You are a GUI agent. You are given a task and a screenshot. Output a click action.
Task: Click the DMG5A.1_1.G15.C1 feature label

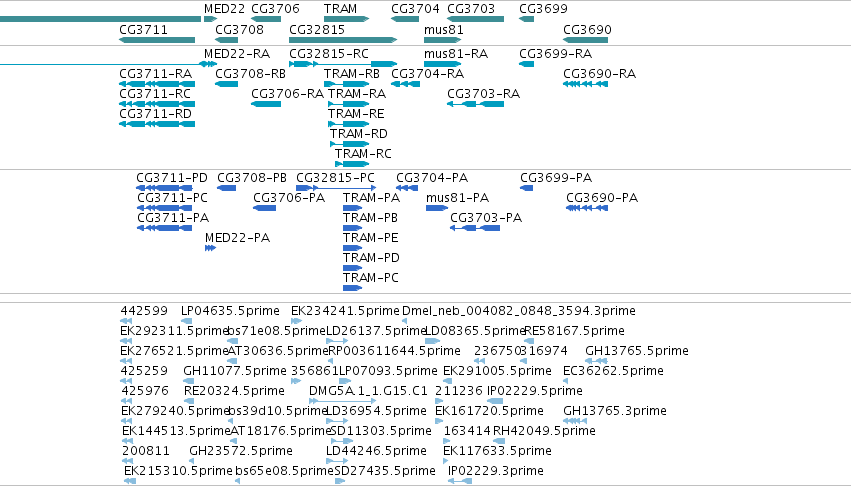tap(368, 391)
